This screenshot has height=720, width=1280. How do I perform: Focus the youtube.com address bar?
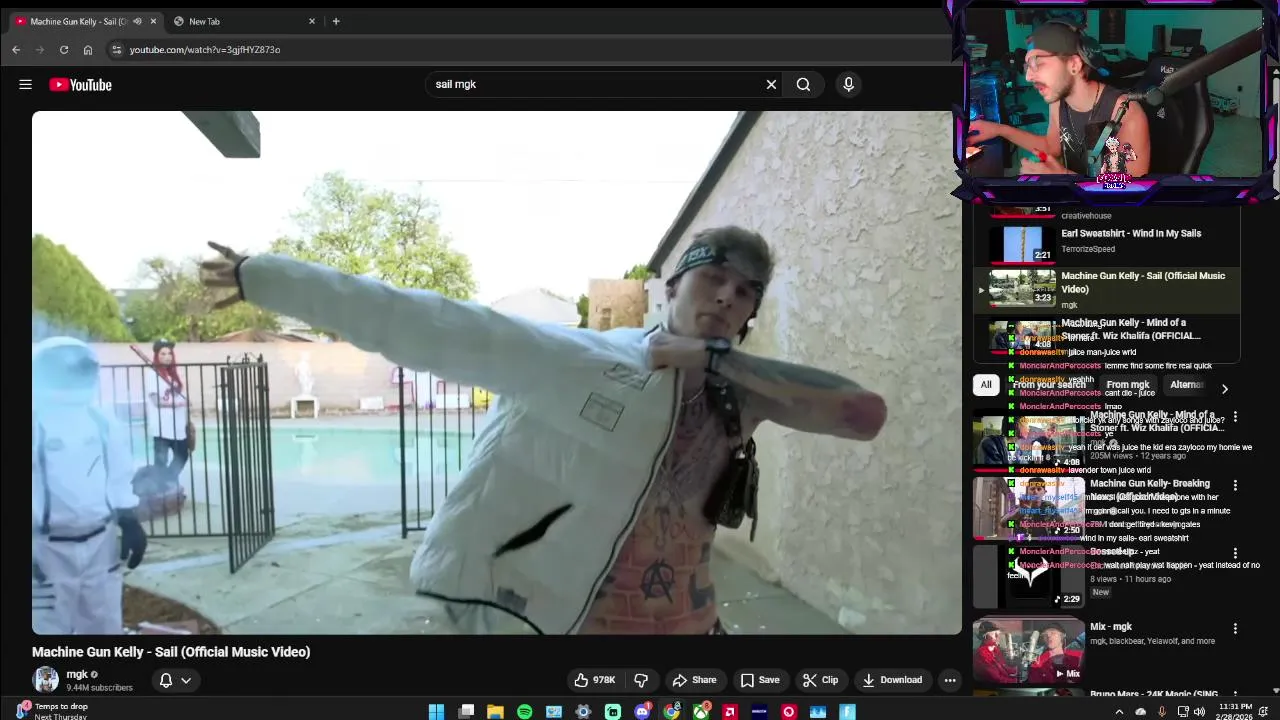click(x=530, y=50)
